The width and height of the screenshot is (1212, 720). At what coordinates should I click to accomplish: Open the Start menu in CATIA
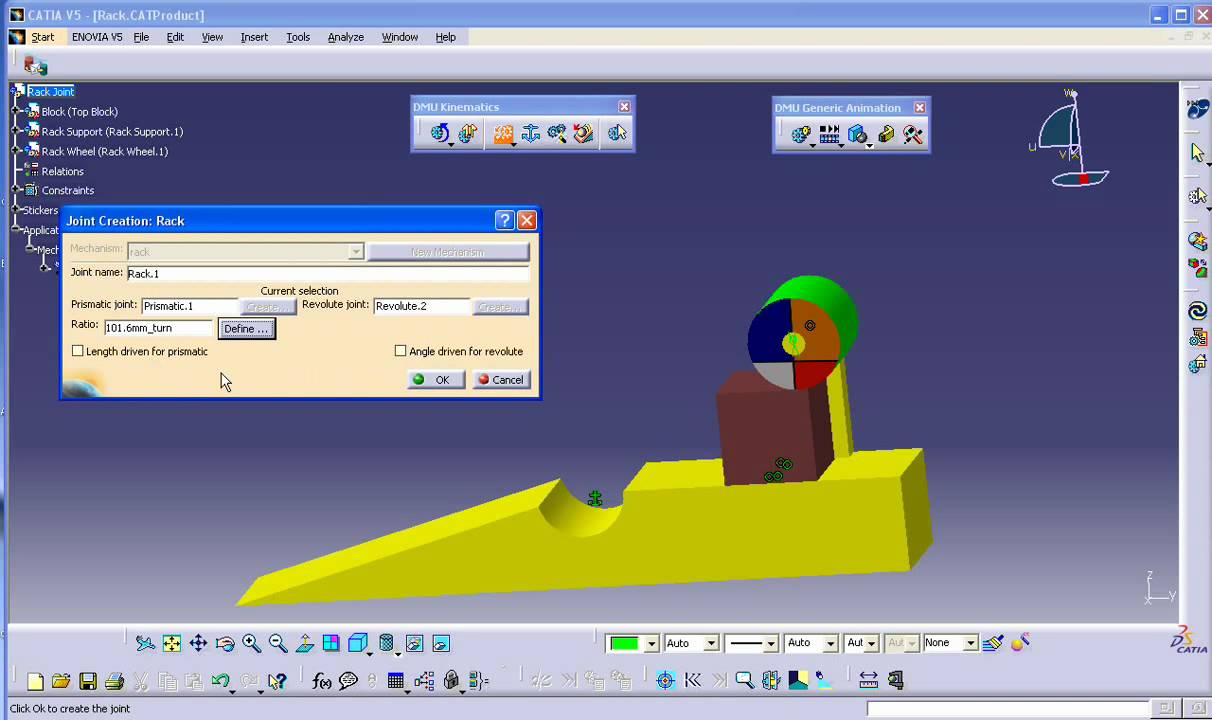(x=43, y=37)
